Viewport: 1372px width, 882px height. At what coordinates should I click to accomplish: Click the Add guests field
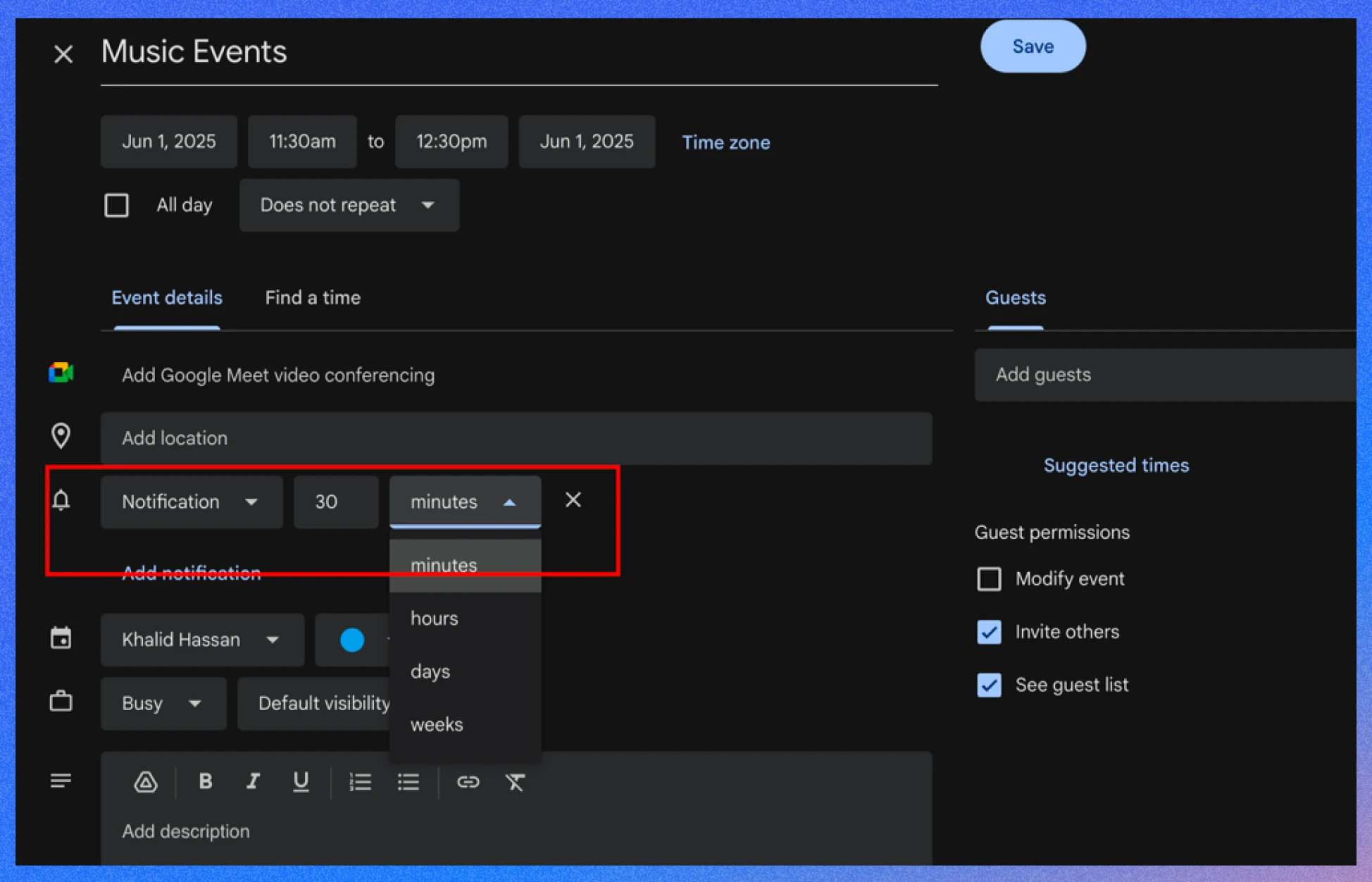pyautogui.click(x=1166, y=375)
